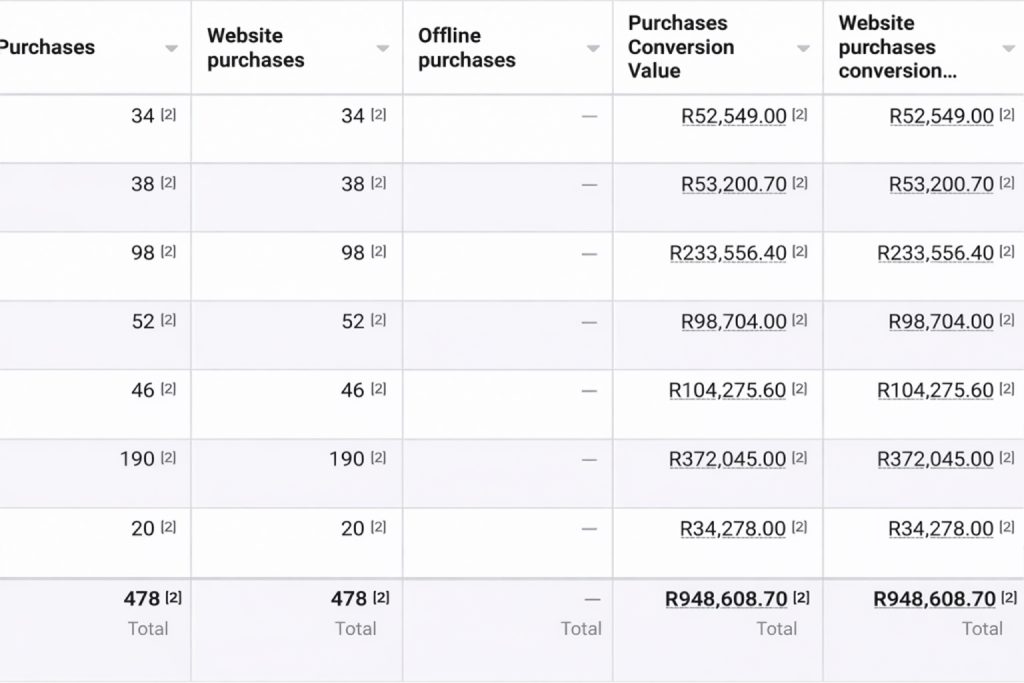Open the R52,549.00 purchases conversion value
The width and height of the screenshot is (1024, 683).
(x=733, y=116)
